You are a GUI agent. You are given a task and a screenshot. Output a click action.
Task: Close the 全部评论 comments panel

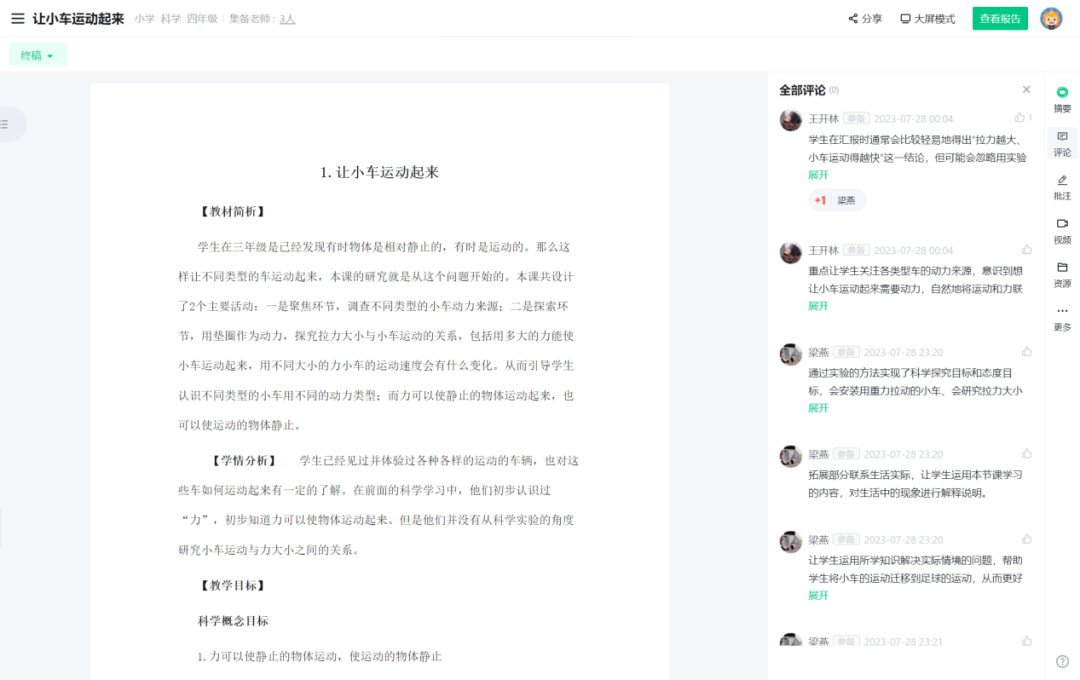point(1026,90)
